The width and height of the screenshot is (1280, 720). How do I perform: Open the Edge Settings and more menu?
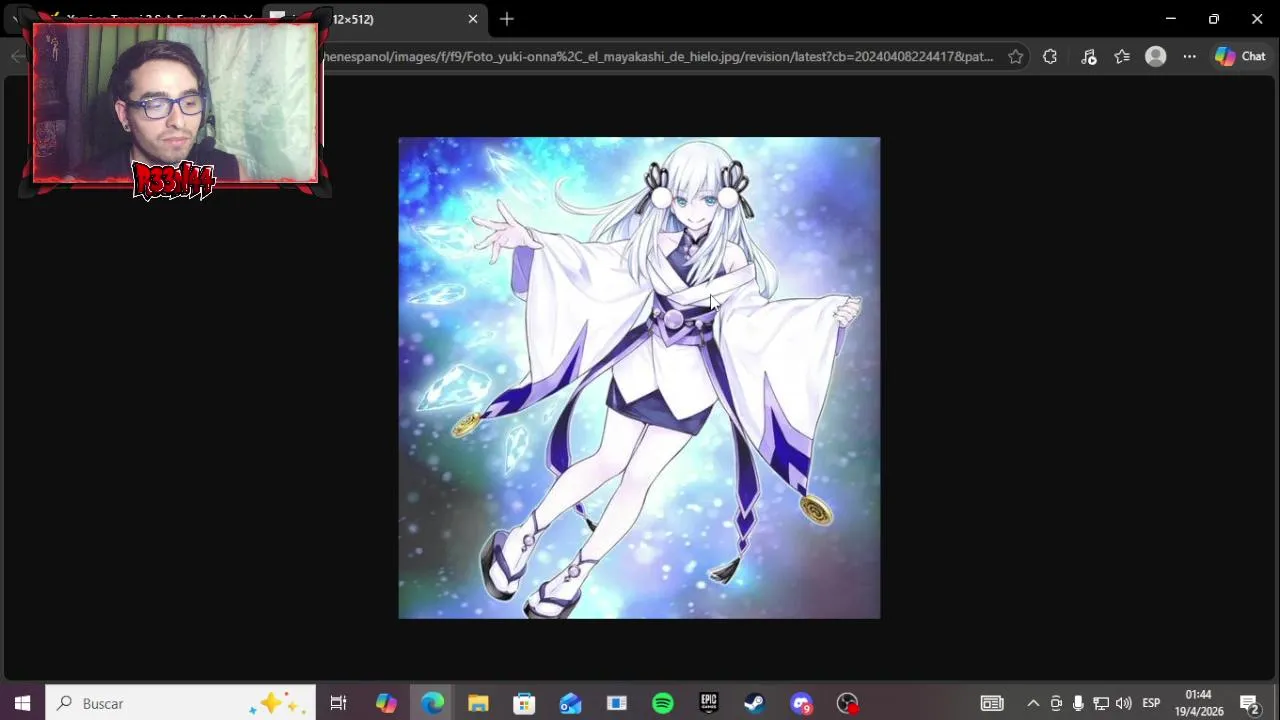click(1189, 57)
